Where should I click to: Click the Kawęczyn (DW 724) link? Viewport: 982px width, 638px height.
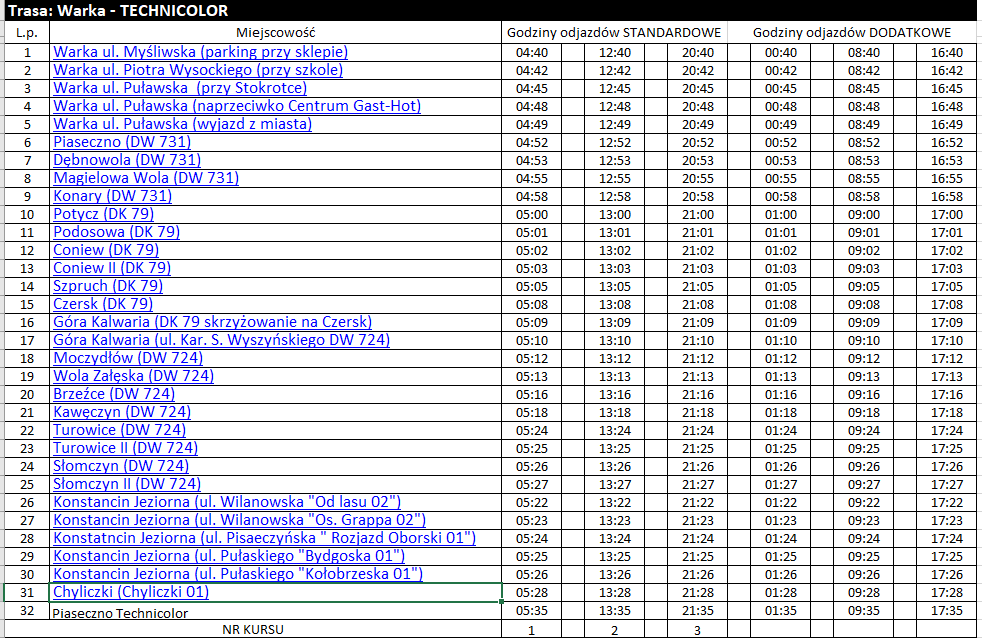(x=122, y=412)
